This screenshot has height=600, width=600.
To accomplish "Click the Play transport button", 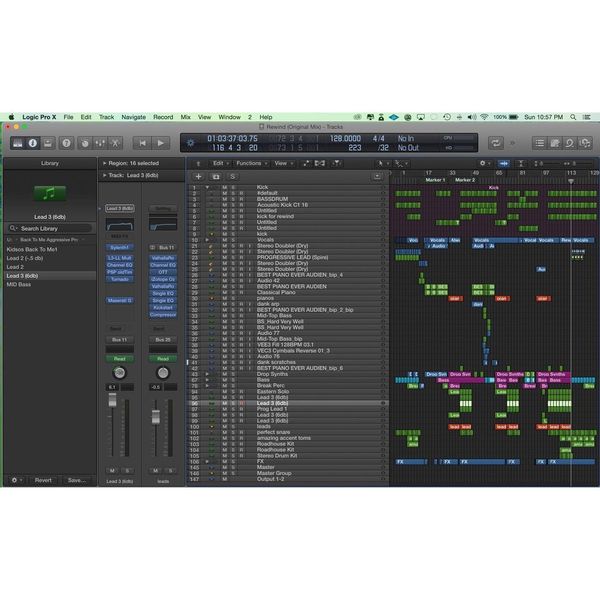I will 161,143.
